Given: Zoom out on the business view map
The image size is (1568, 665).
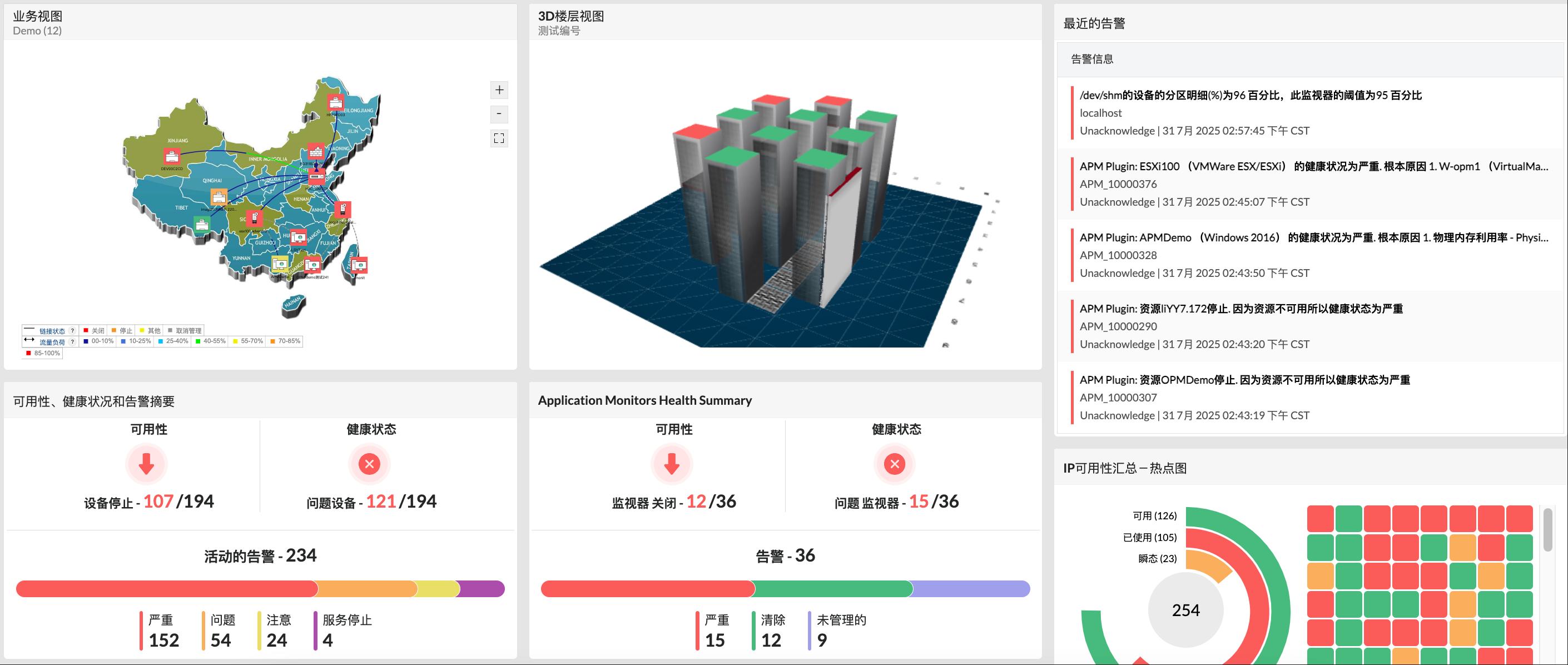Looking at the screenshot, I should (499, 114).
